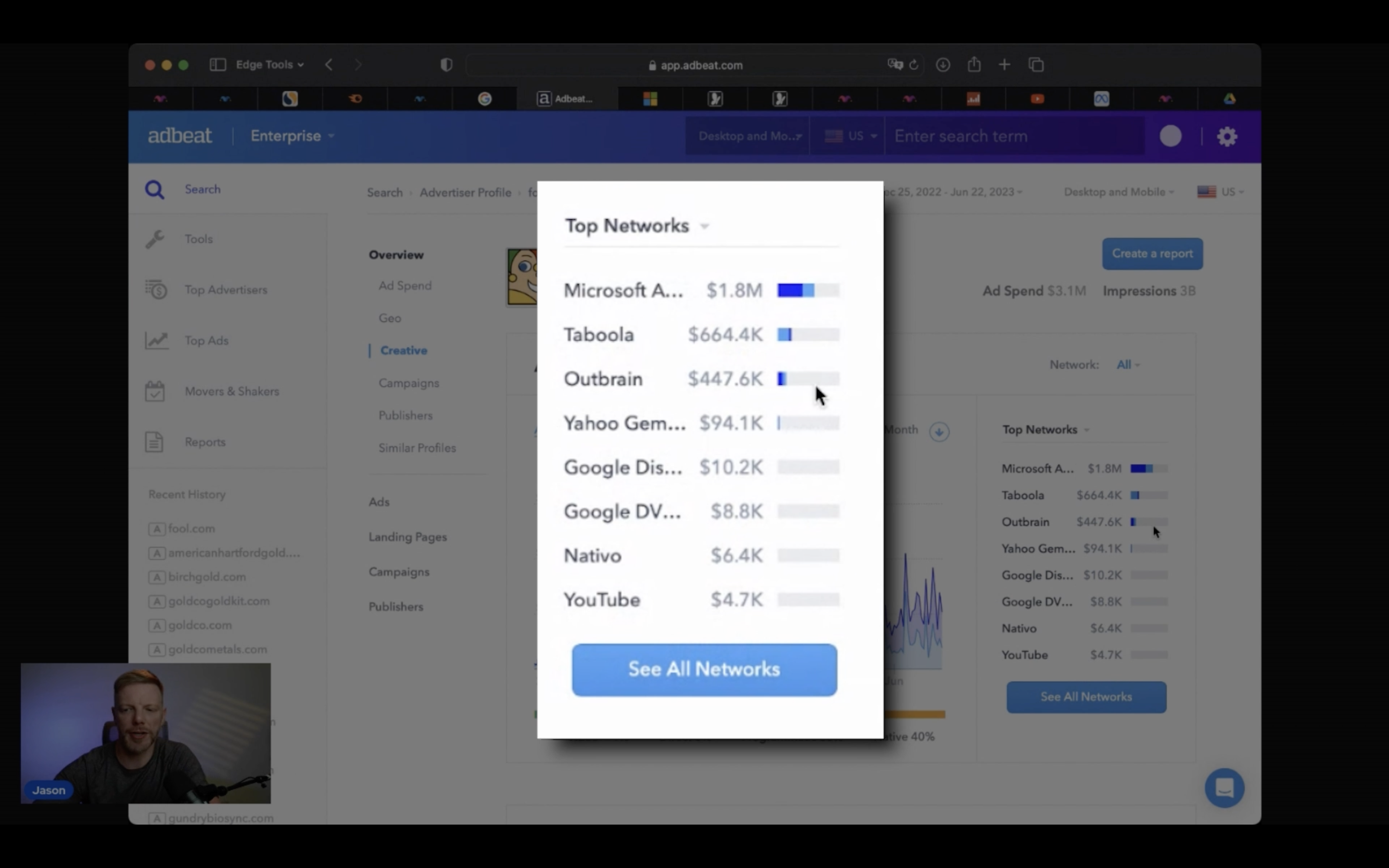Image resolution: width=1389 pixels, height=868 pixels.
Task: Open the US country selector in header
Action: (850, 136)
